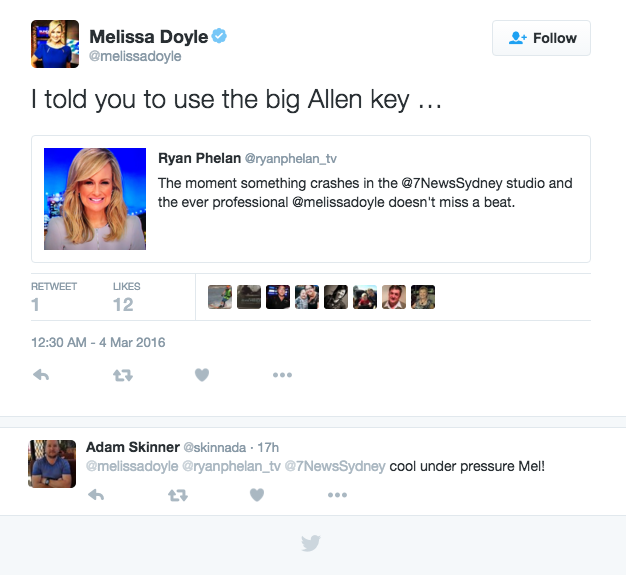Retweet the Allen key tweet
626x575 pixels.
[123, 375]
